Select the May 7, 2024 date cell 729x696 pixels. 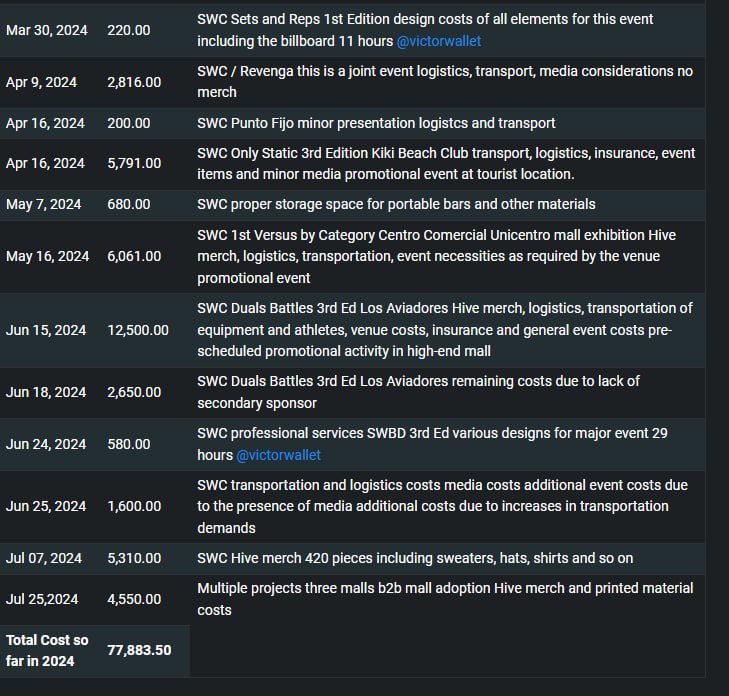pos(43,204)
